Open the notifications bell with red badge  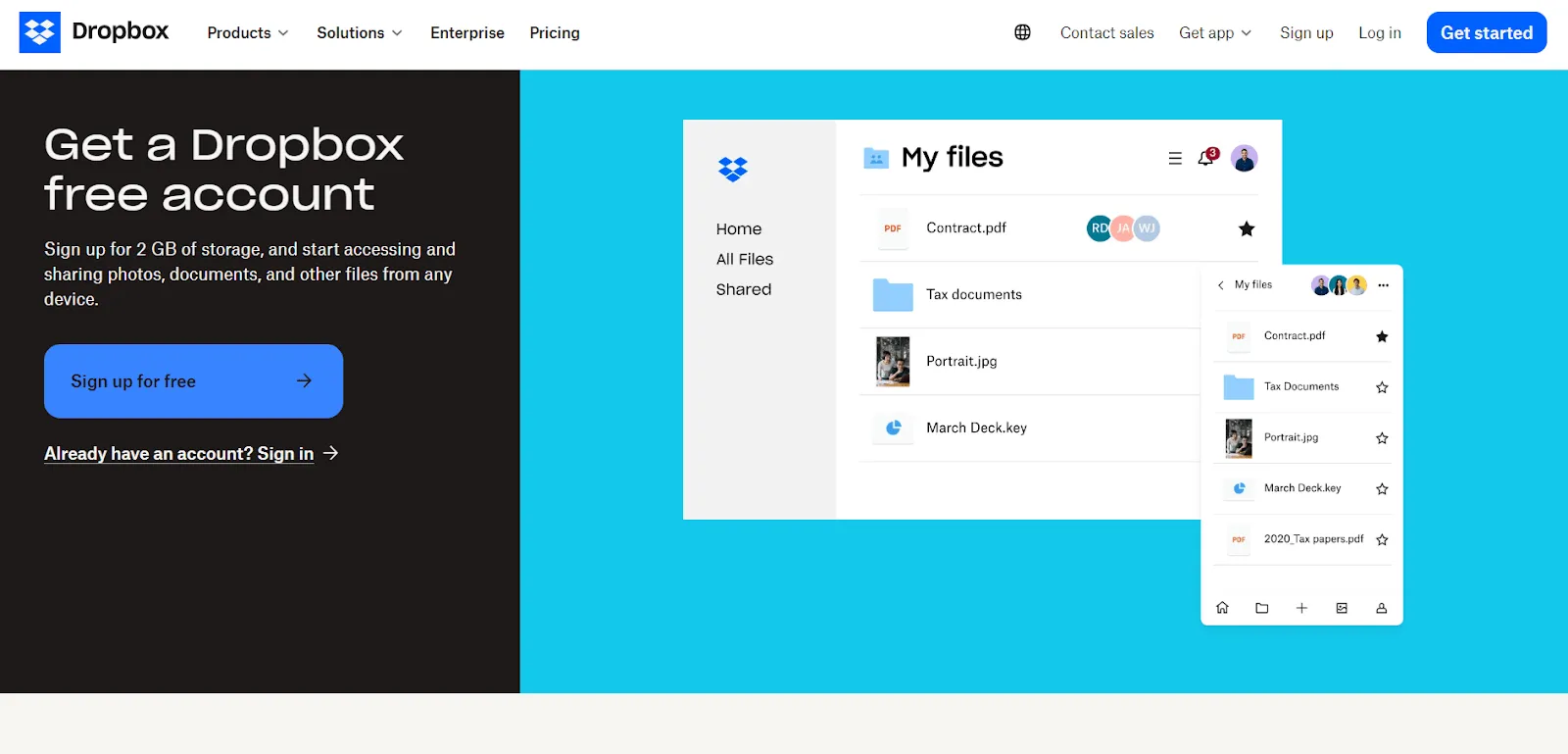tap(1207, 157)
